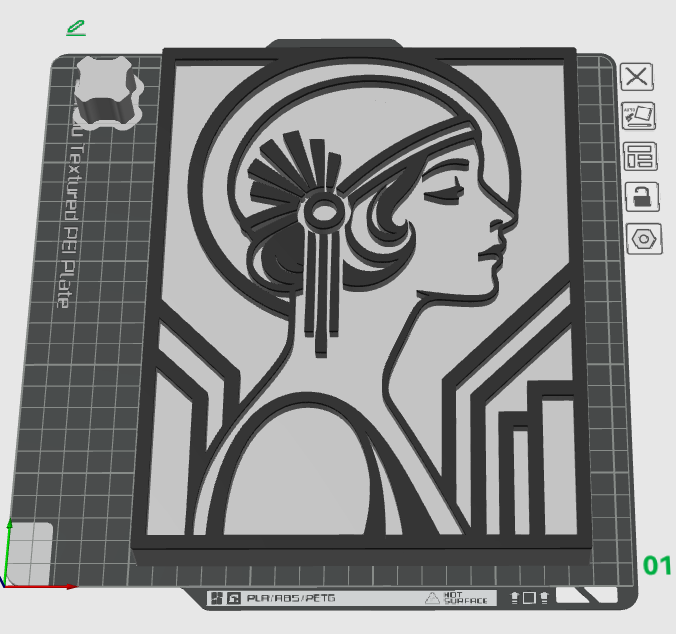This screenshot has height=634, width=676.
Task: Toggle the plate lock padlock icon
Action: (x=642, y=197)
